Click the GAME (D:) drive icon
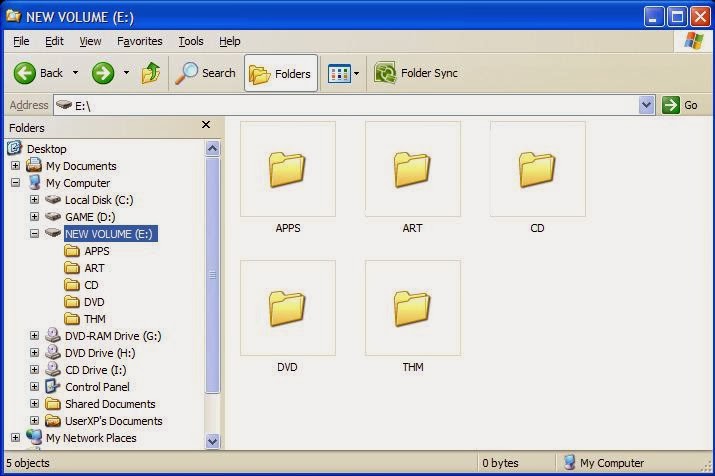Viewport: 715px width, 476px height. click(x=53, y=216)
